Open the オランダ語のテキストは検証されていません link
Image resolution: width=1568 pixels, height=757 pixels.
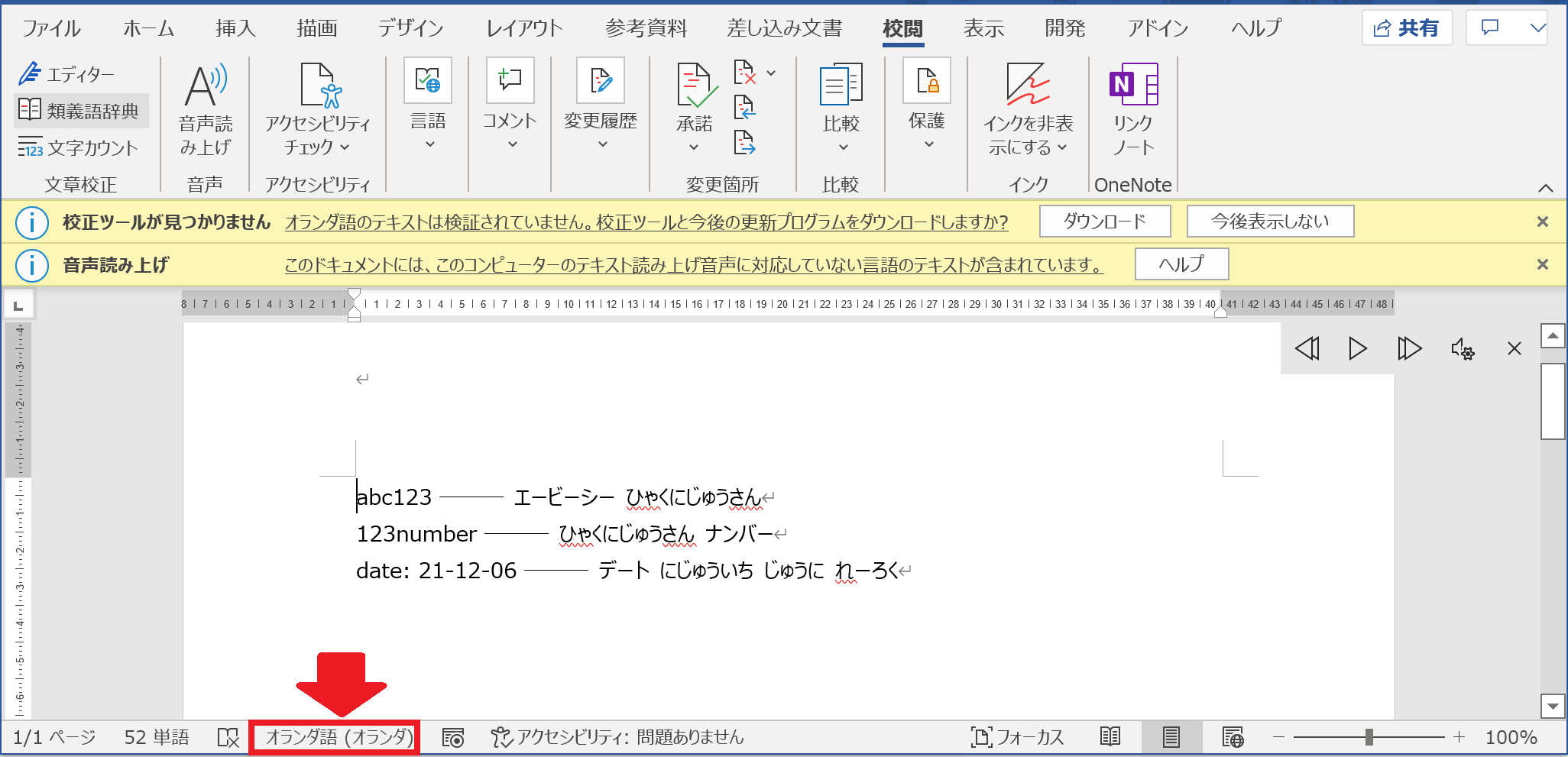tap(646, 222)
